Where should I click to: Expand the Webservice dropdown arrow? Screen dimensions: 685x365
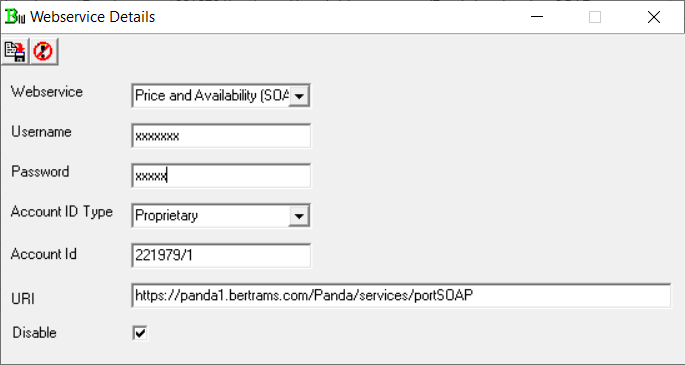[299, 96]
